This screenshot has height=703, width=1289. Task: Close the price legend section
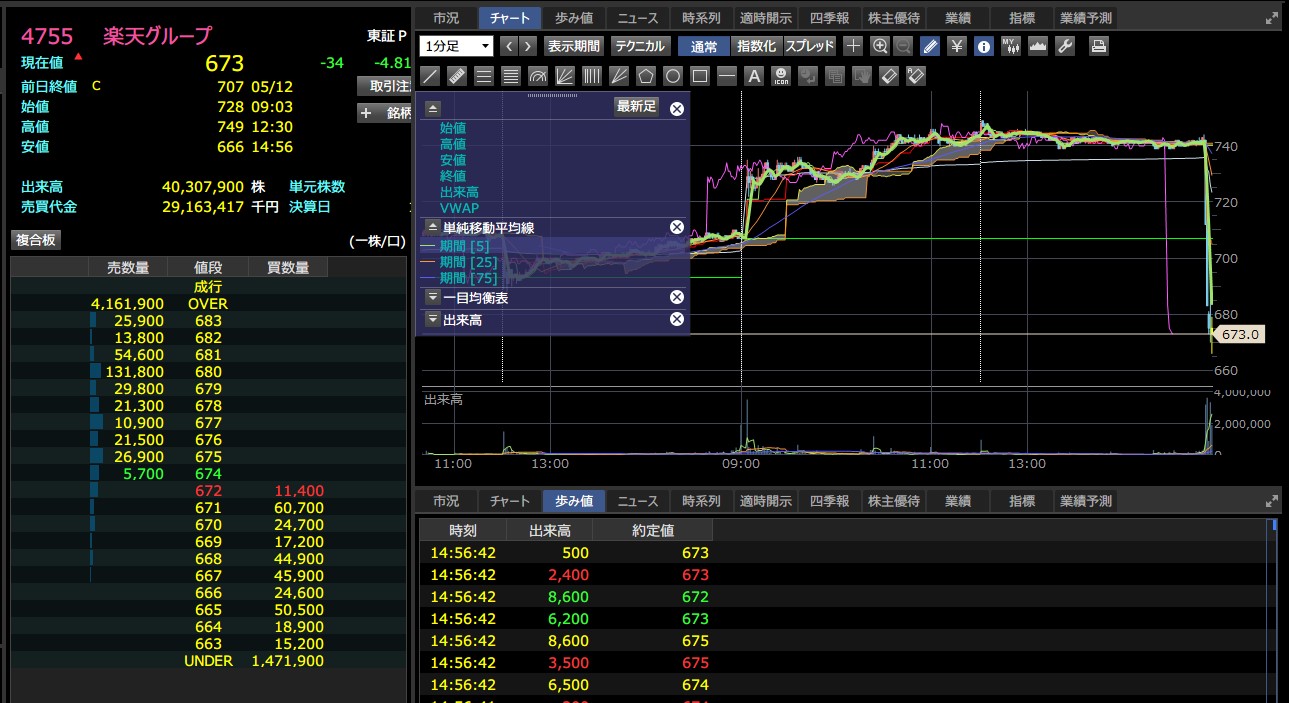click(x=677, y=109)
